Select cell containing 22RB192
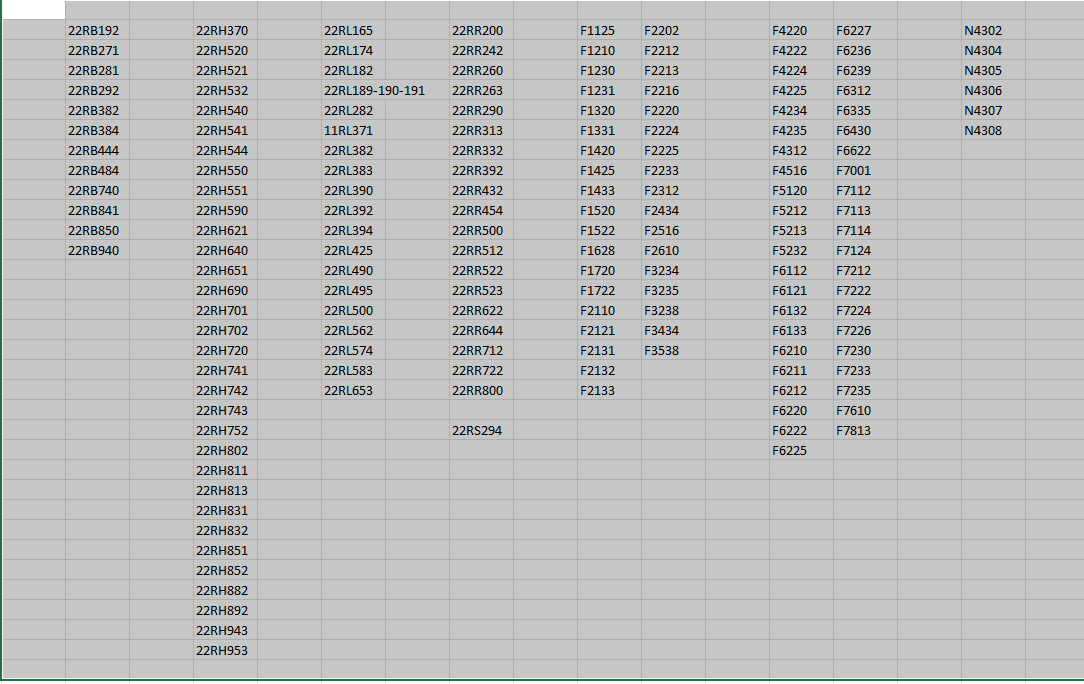Screen dimensions: 1084x684 pos(93,31)
